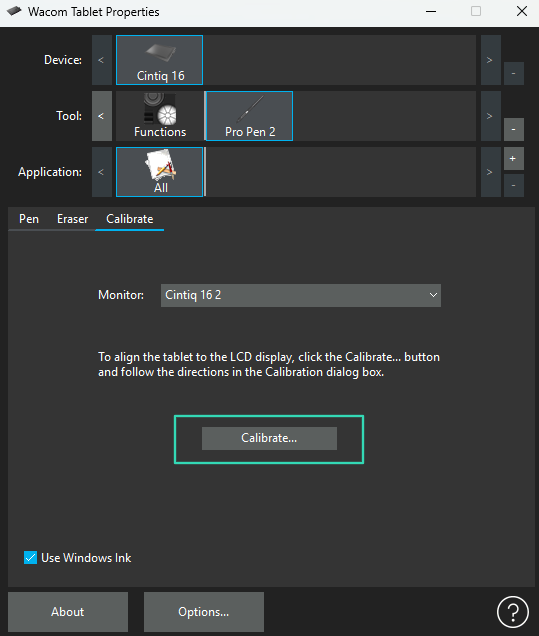This screenshot has width=539, height=636.
Task: Minimize the Wacom Tablet Properties window
Action: click(x=431, y=11)
